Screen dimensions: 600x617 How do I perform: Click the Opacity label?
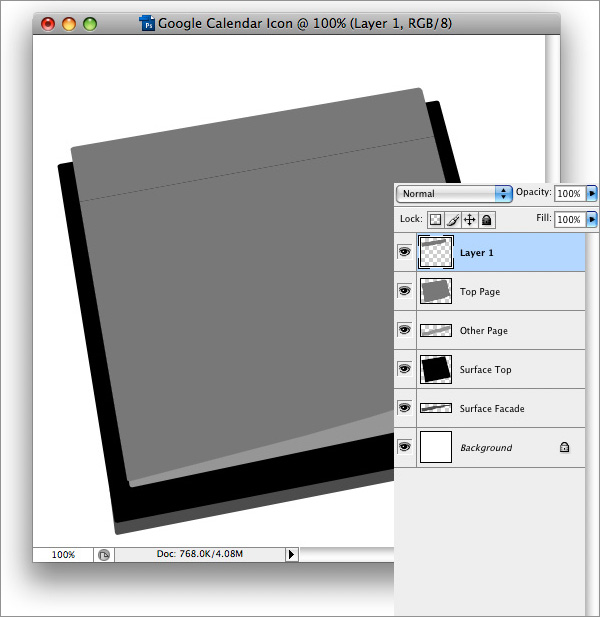point(534,192)
